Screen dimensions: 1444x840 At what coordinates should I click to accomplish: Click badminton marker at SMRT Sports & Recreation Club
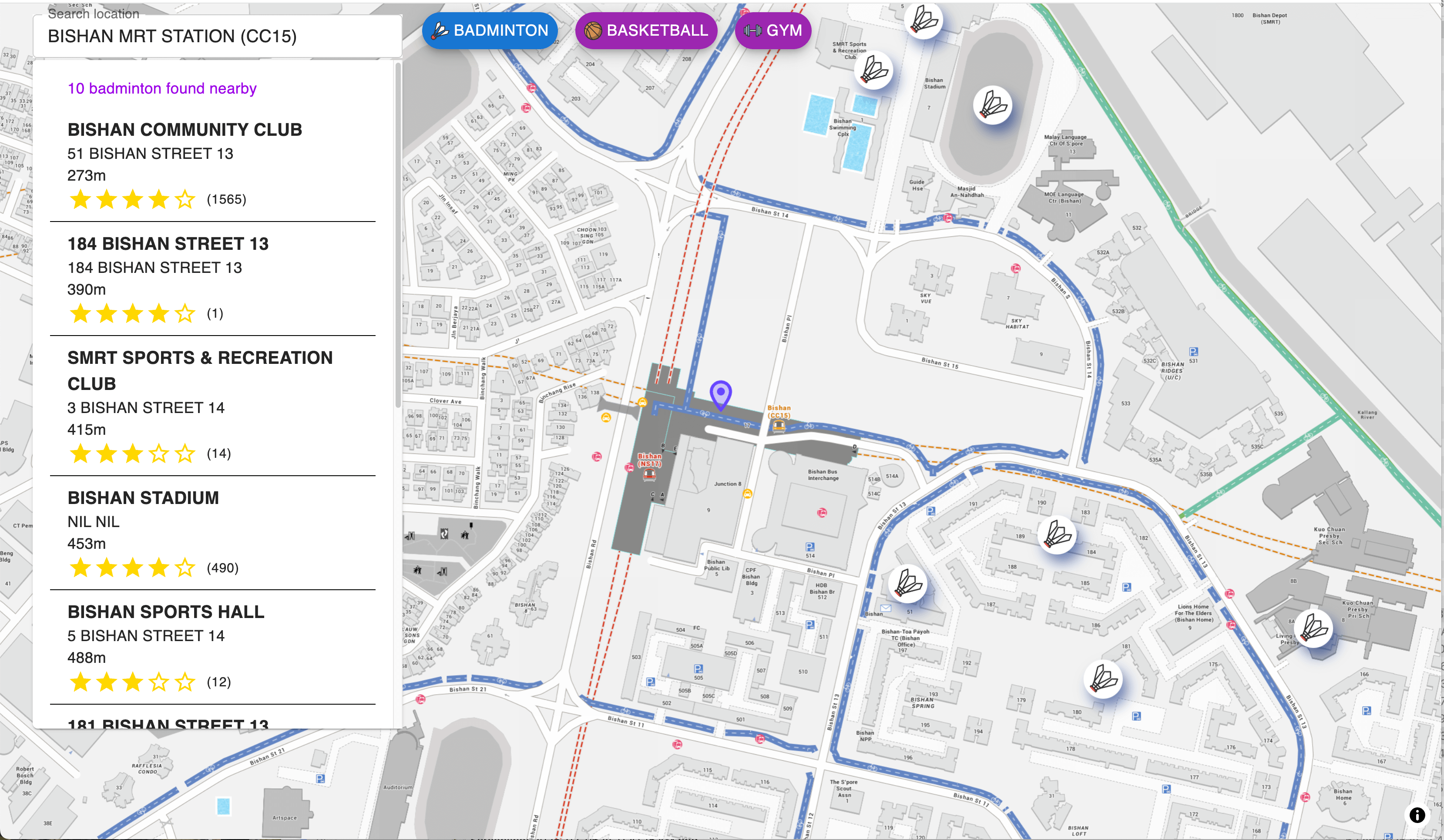click(873, 71)
